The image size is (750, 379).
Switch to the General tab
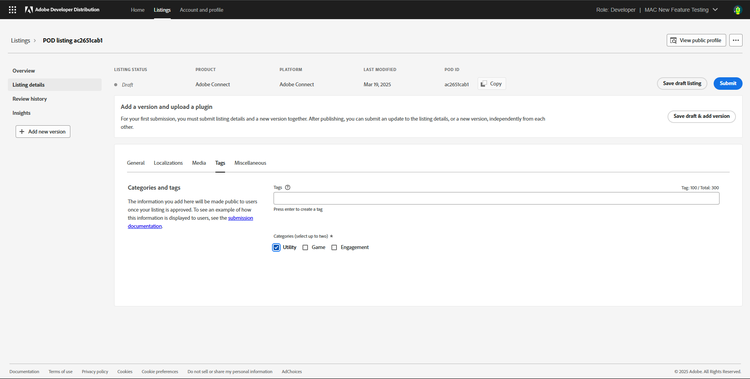click(135, 163)
